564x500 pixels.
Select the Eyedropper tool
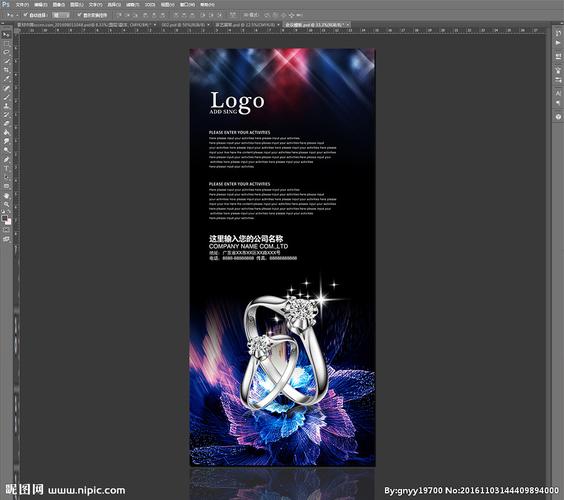(x=6, y=79)
